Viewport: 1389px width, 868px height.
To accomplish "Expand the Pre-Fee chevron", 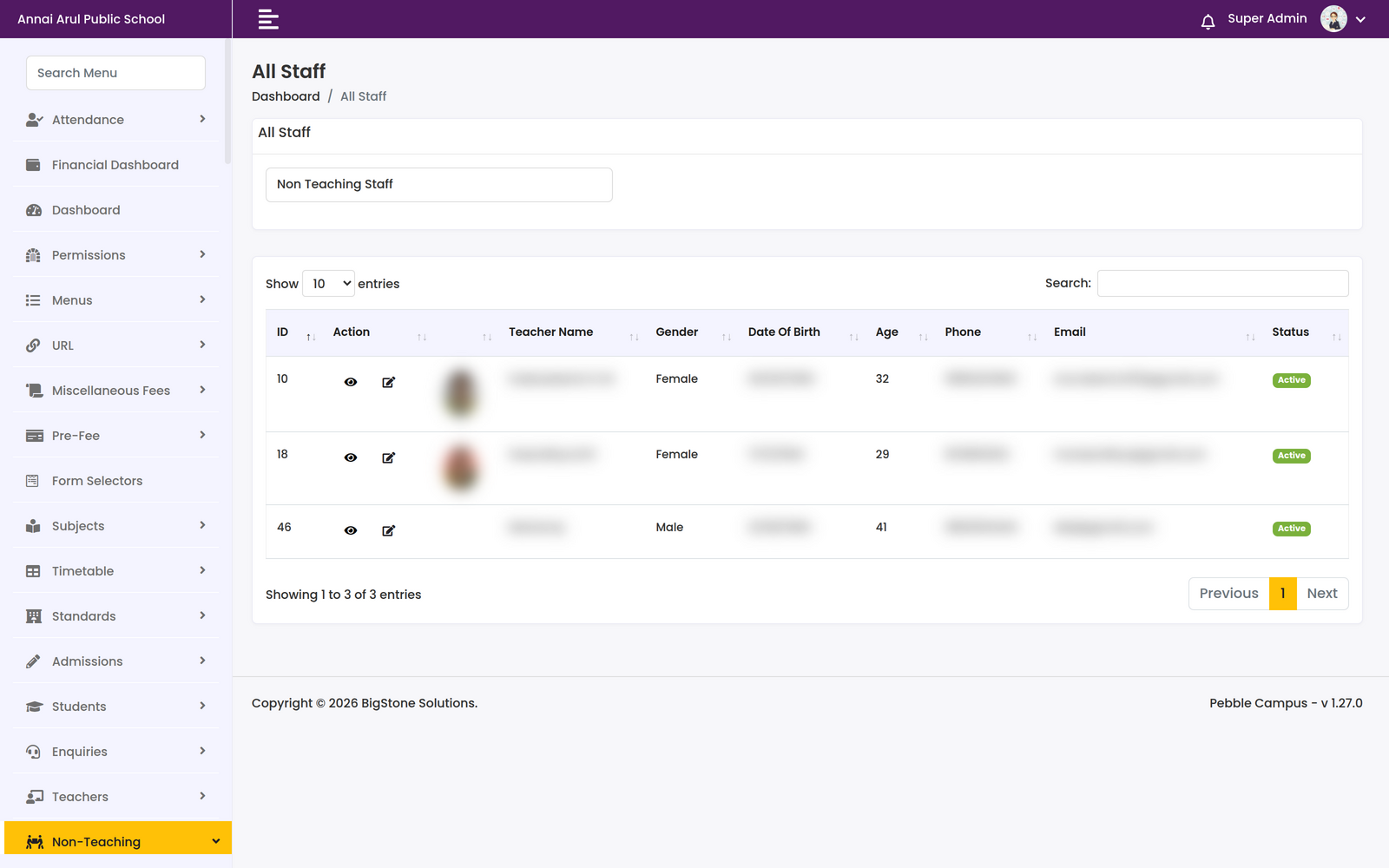I will (x=202, y=435).
